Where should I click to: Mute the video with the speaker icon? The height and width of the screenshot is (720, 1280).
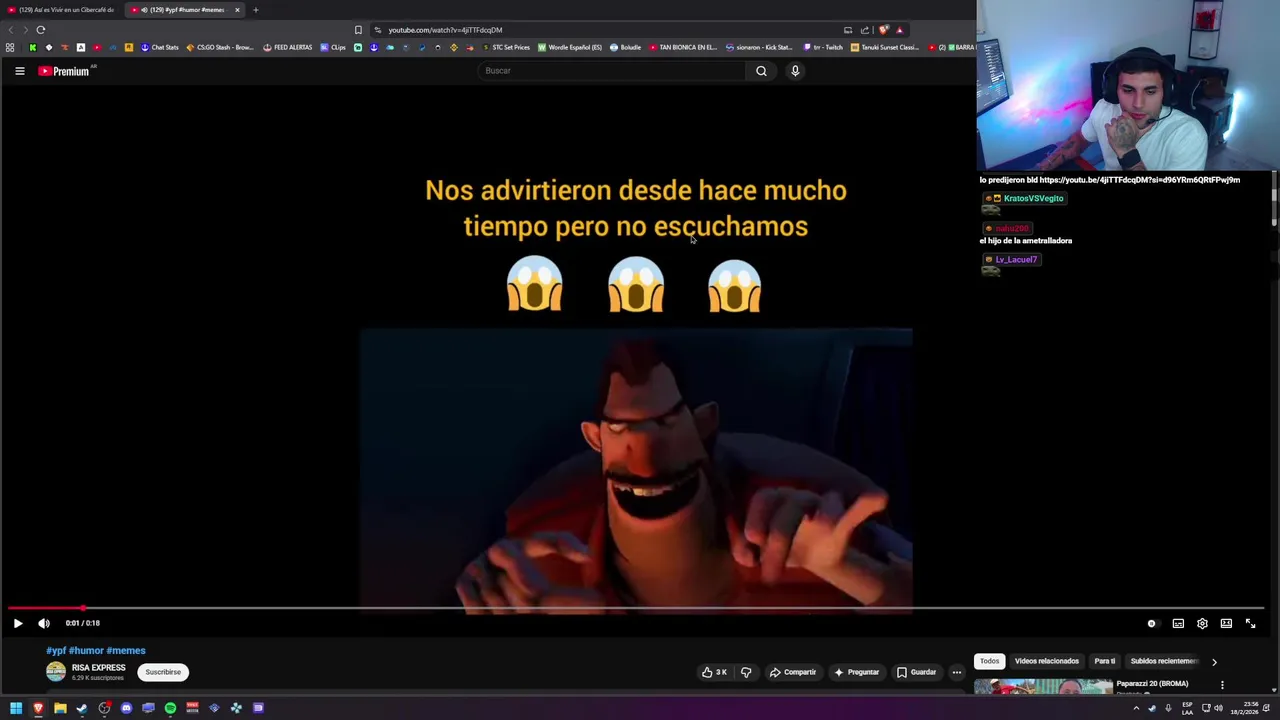(x=44, y=623)
